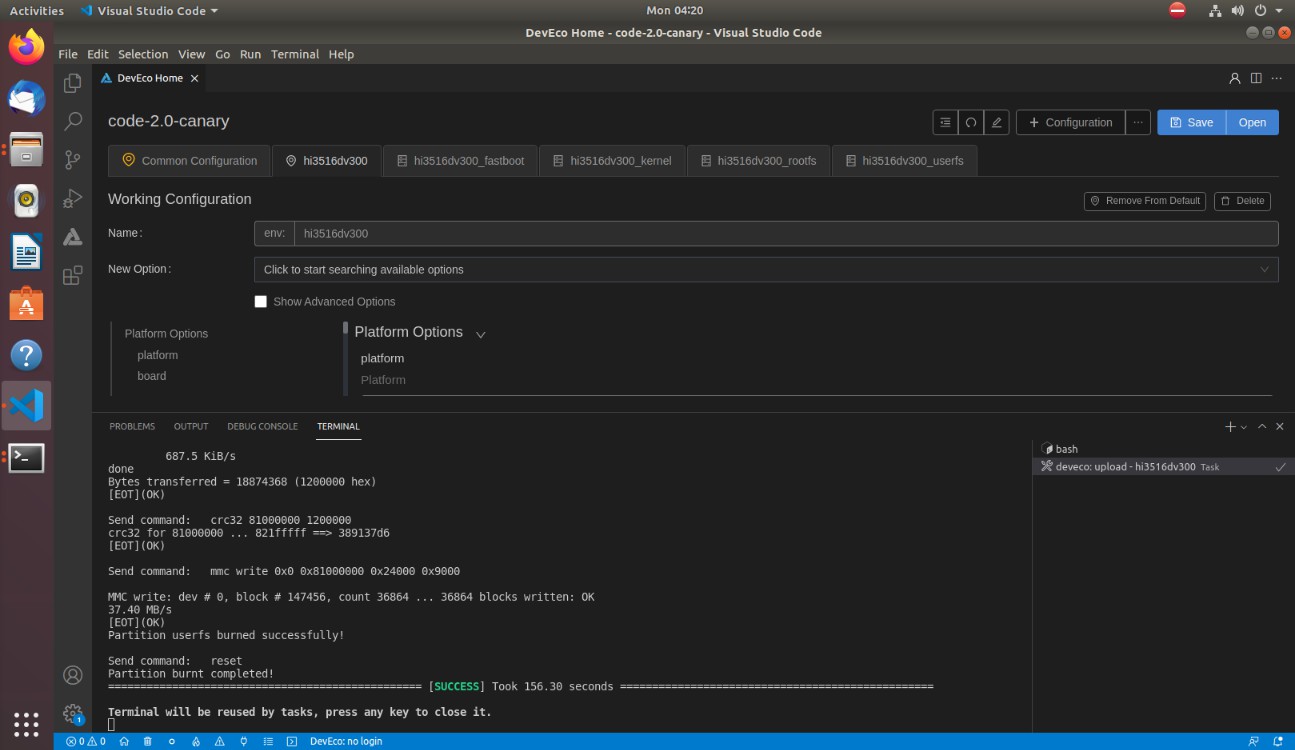Open the three-dots more actions button
1295x750 pixels.
1138,122
